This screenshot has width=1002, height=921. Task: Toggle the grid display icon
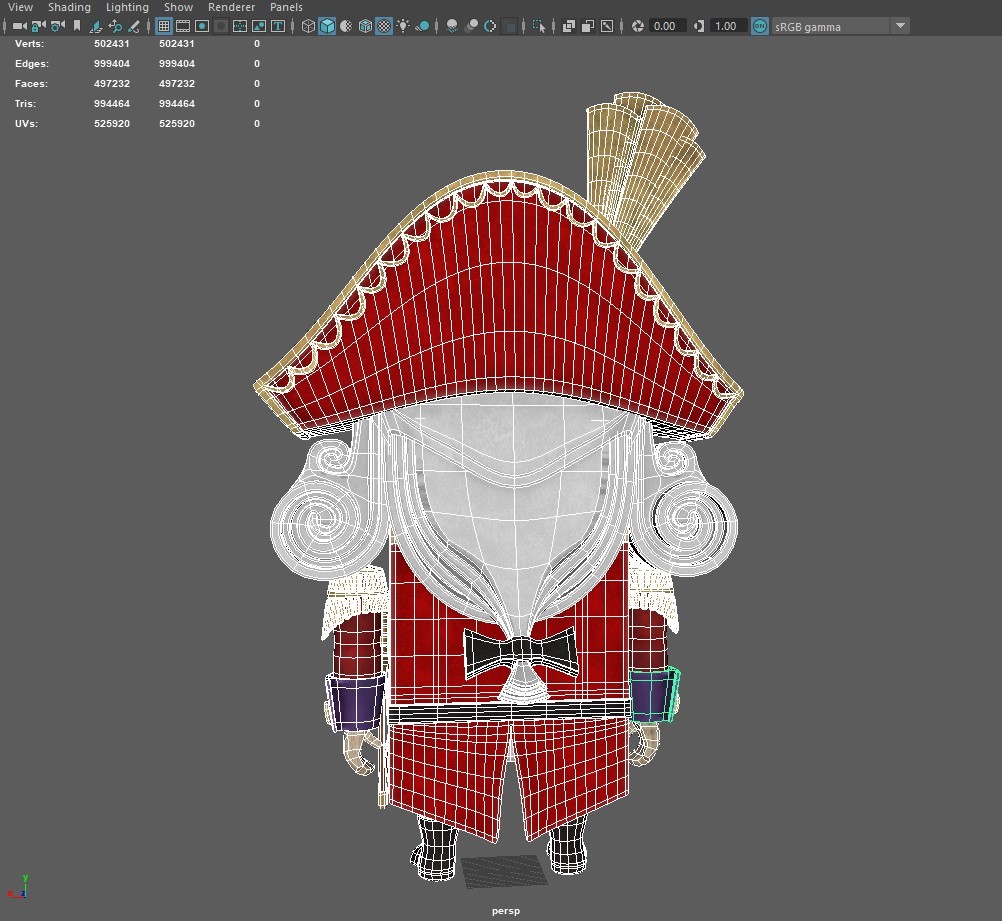[x=162, y=26]
